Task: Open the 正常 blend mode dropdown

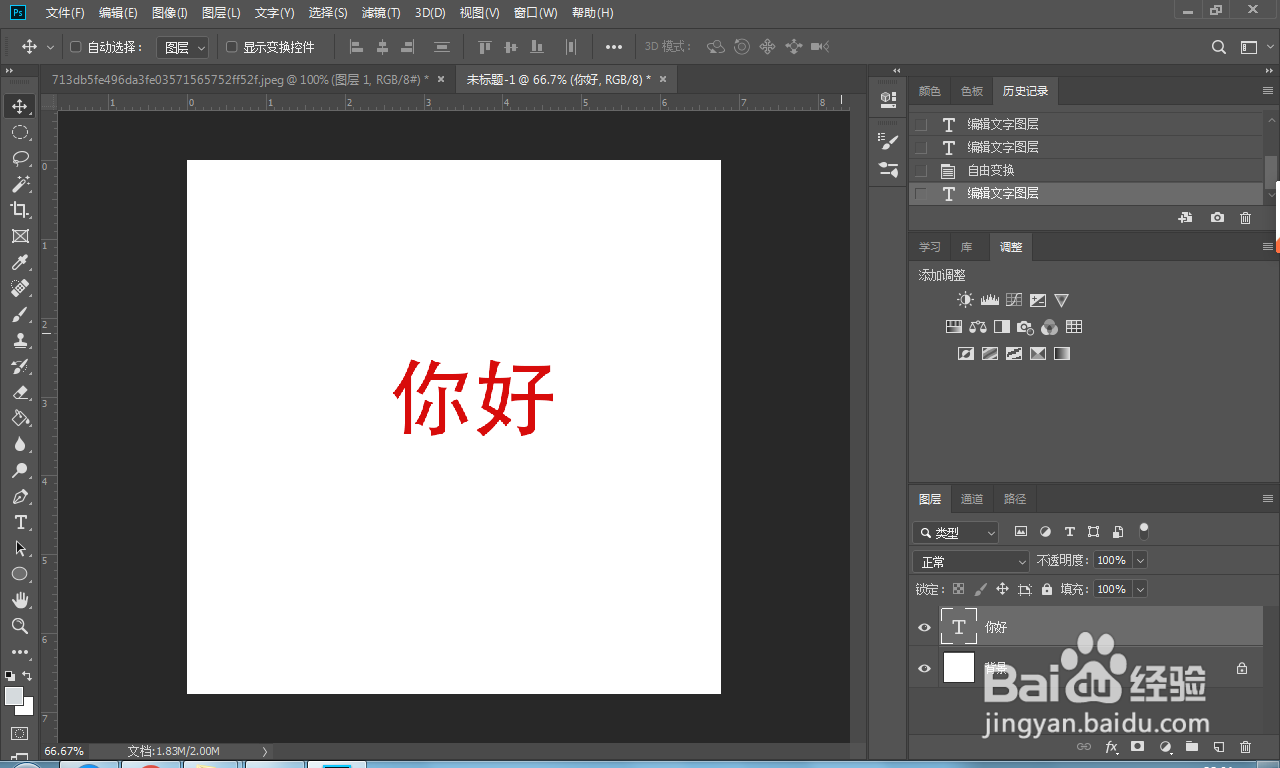Action: point(970,560)
